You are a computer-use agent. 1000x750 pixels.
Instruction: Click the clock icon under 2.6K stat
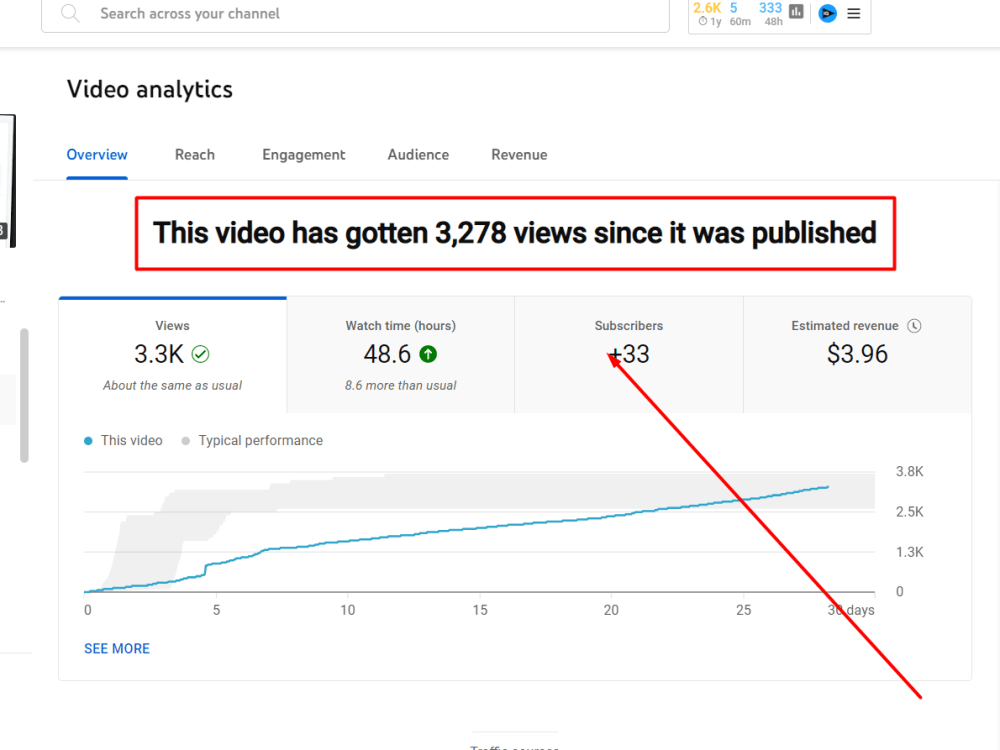[703, 20]
